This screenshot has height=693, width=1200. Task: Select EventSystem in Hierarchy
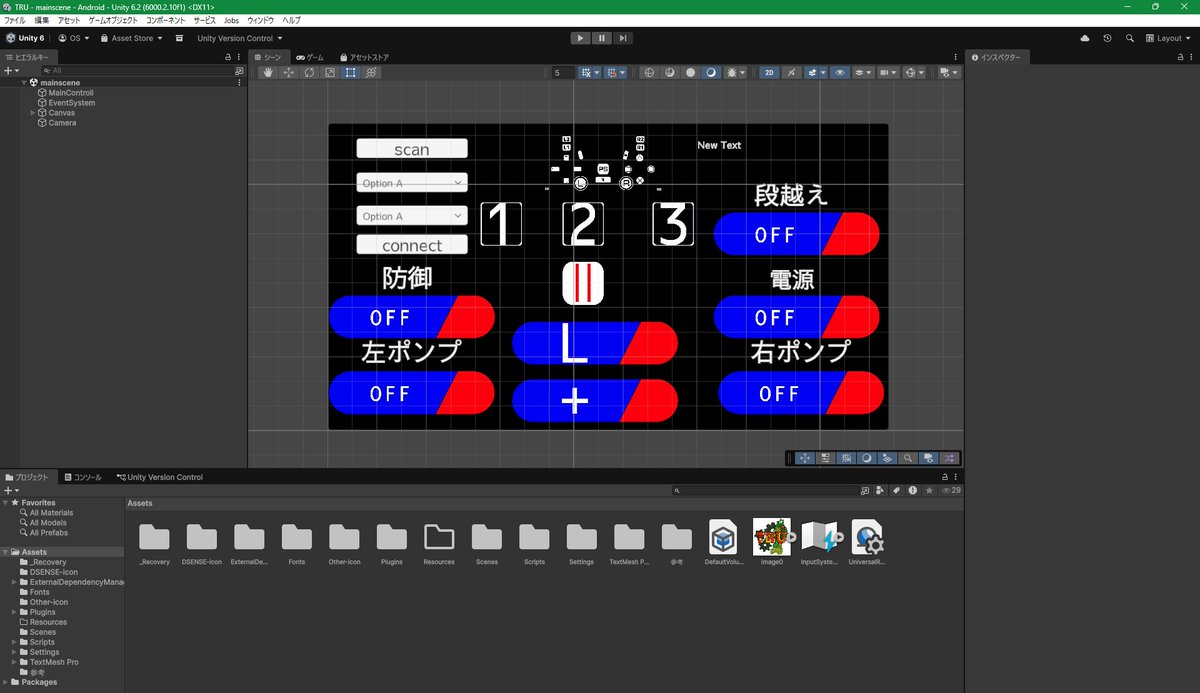click(71, 103)
